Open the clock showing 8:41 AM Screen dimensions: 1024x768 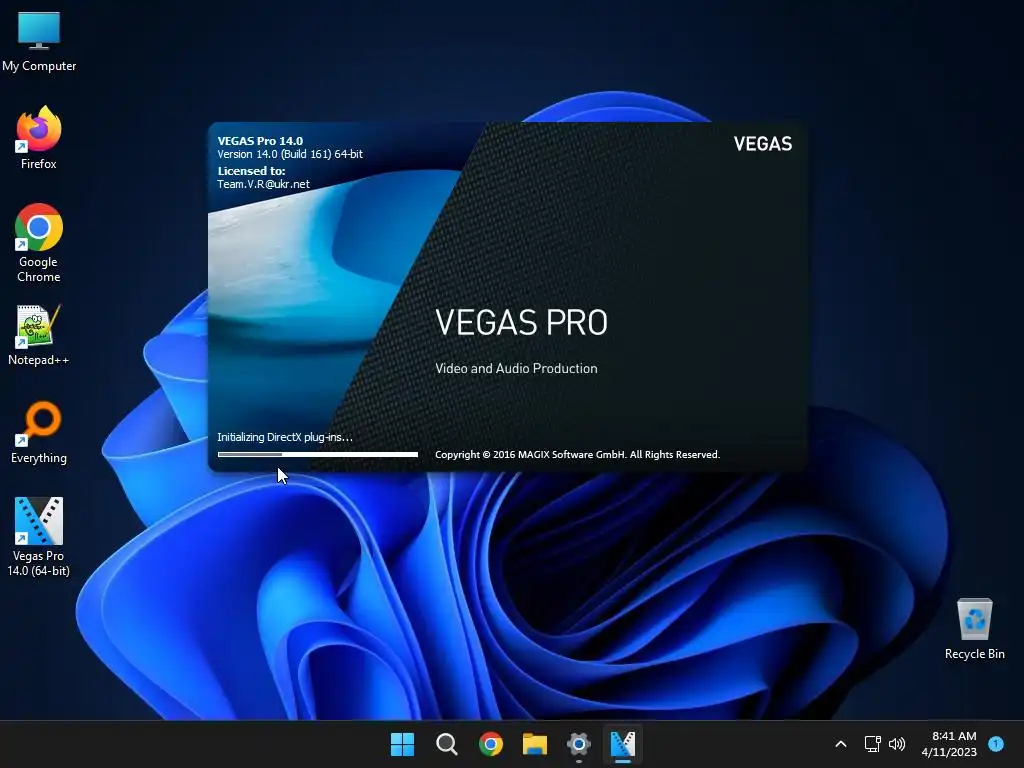[x=949, y=744]
